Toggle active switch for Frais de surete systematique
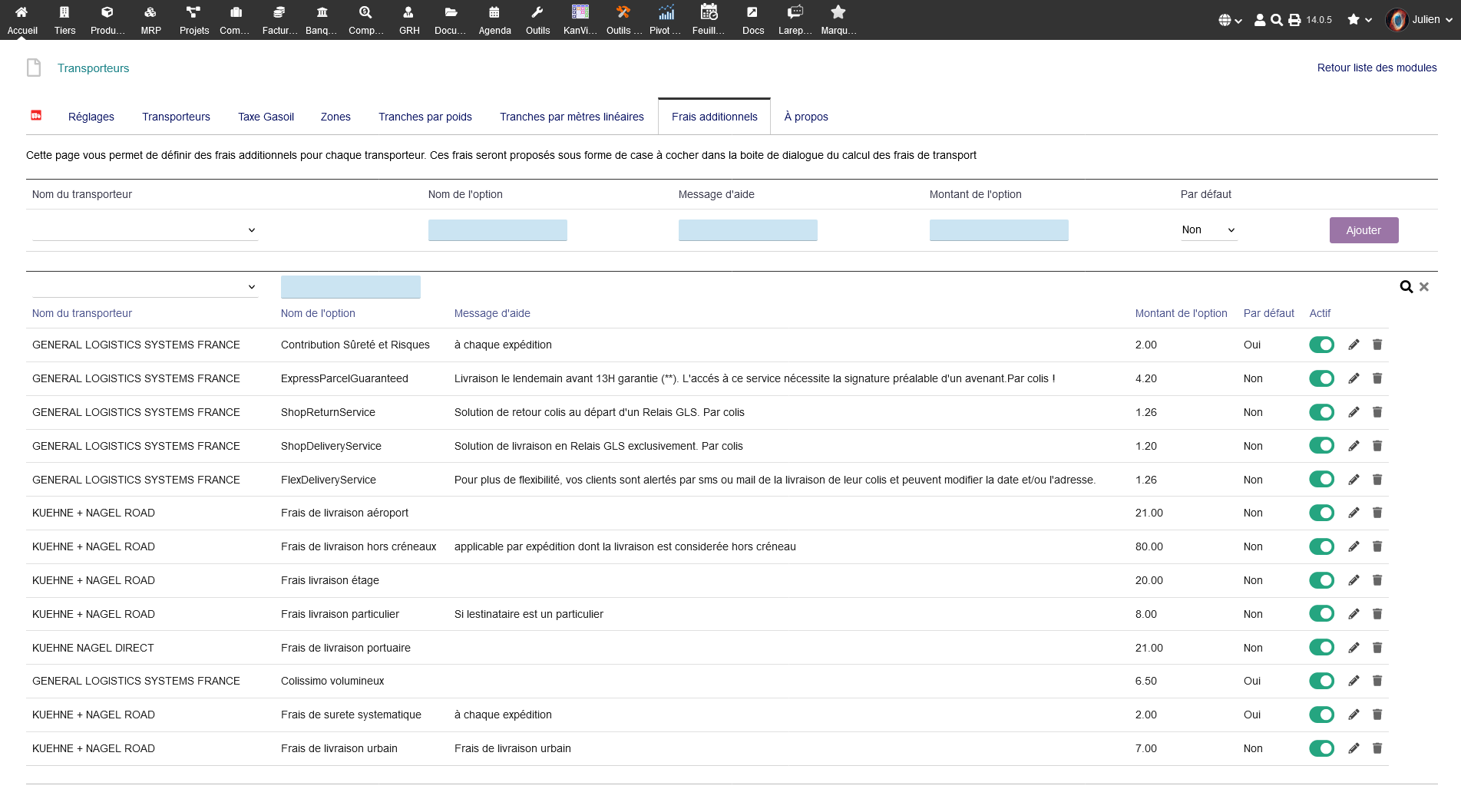This screenshot has width=1461, height=812. tap(1322, 715)
